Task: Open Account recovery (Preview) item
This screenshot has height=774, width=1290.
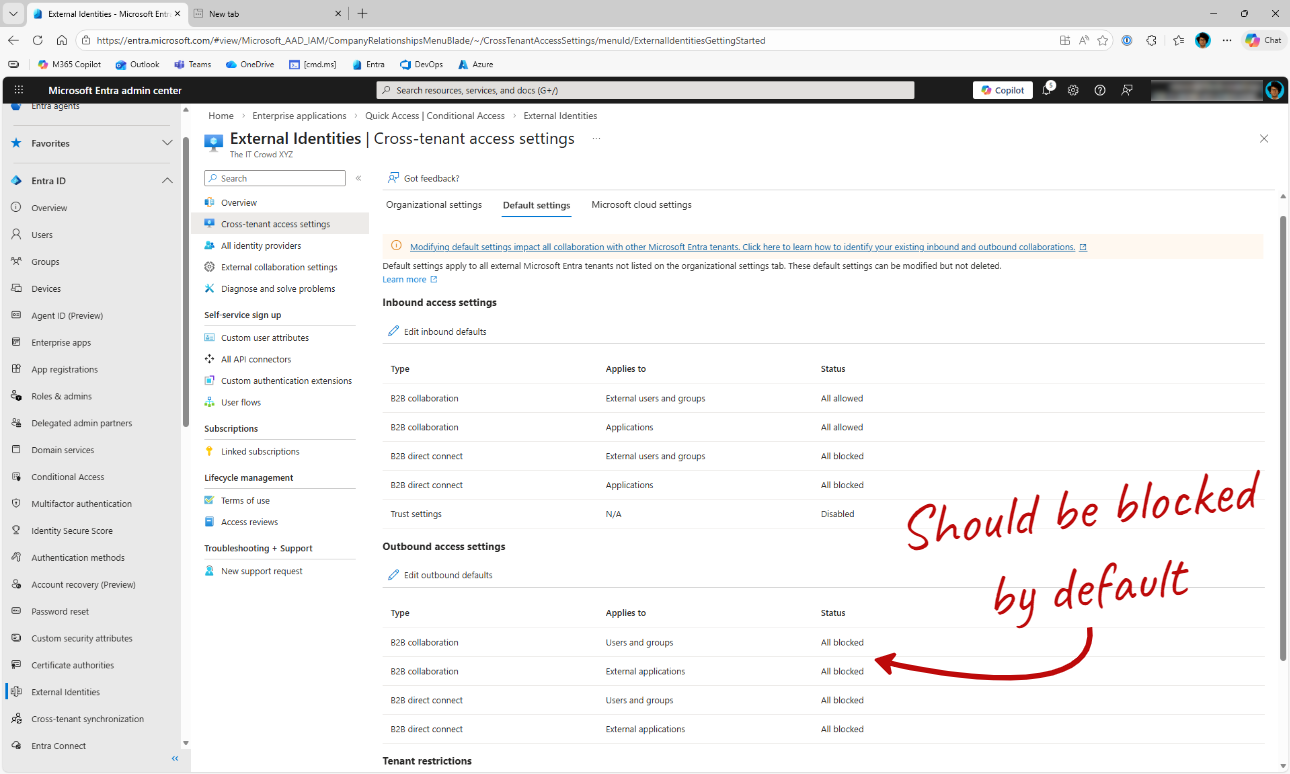Action: [83, 585]
